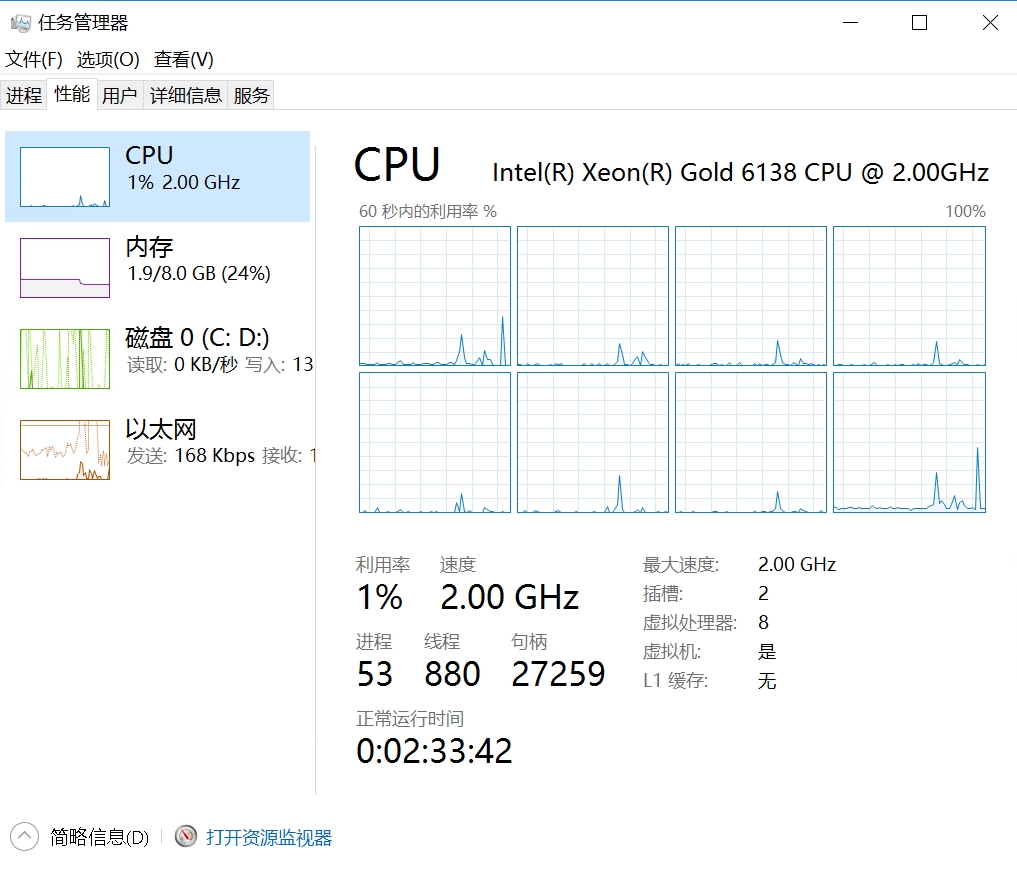Minimize the Task Manager window
Viewport: 1017px width, 872px height.
click(850, 23)
